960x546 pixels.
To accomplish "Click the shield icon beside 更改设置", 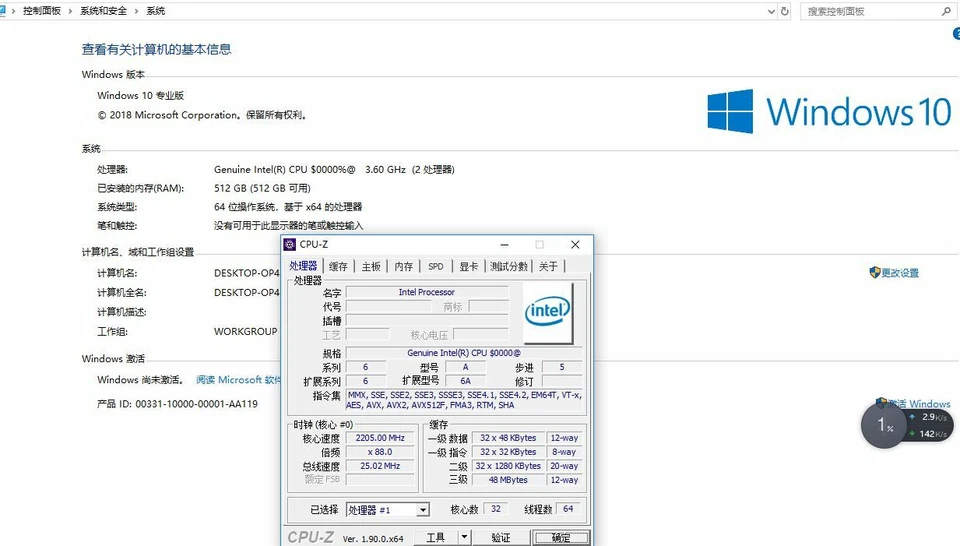I will pos(874,272).
